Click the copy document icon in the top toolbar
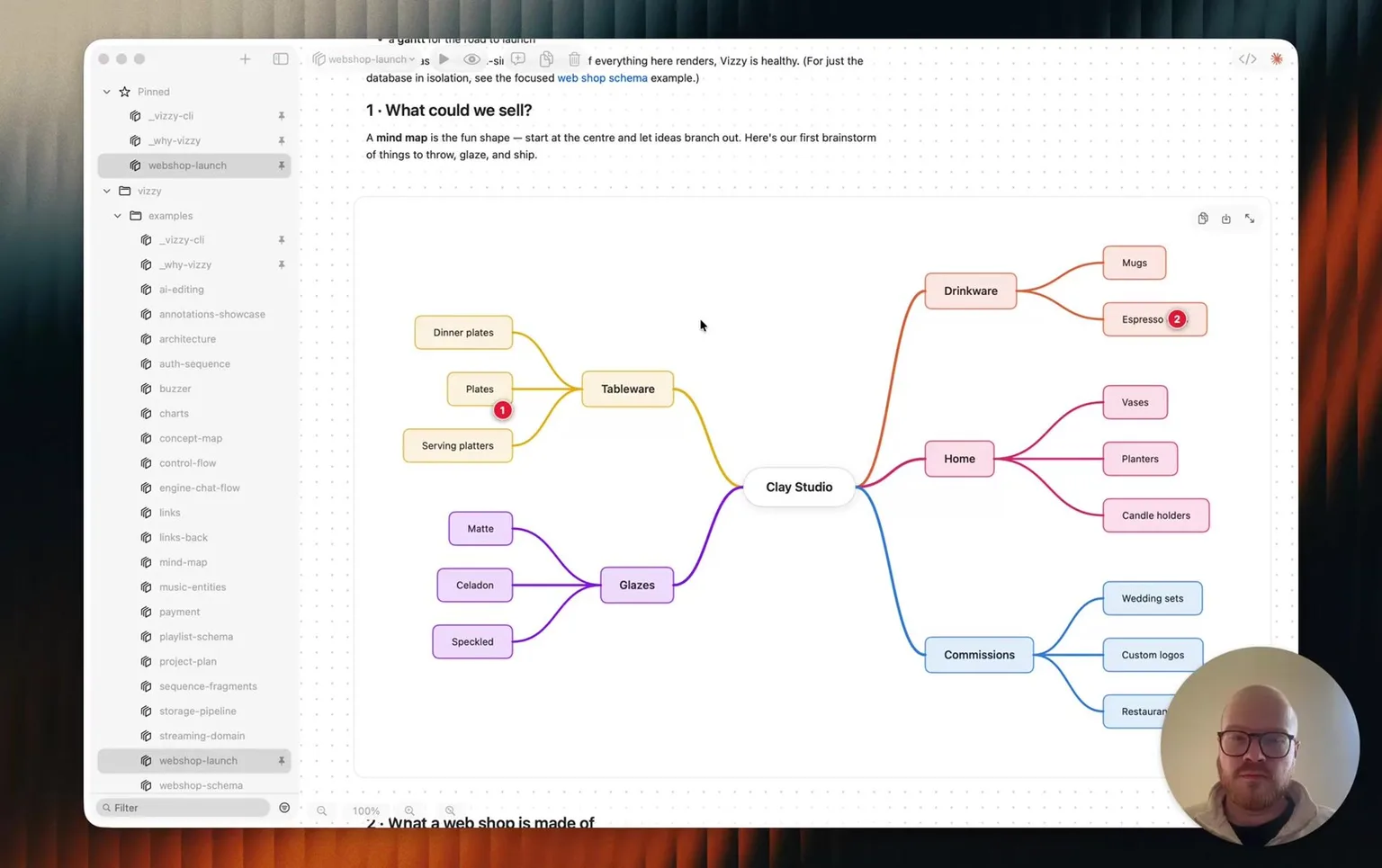This screenshot has height=868, width=1382. 546,59
